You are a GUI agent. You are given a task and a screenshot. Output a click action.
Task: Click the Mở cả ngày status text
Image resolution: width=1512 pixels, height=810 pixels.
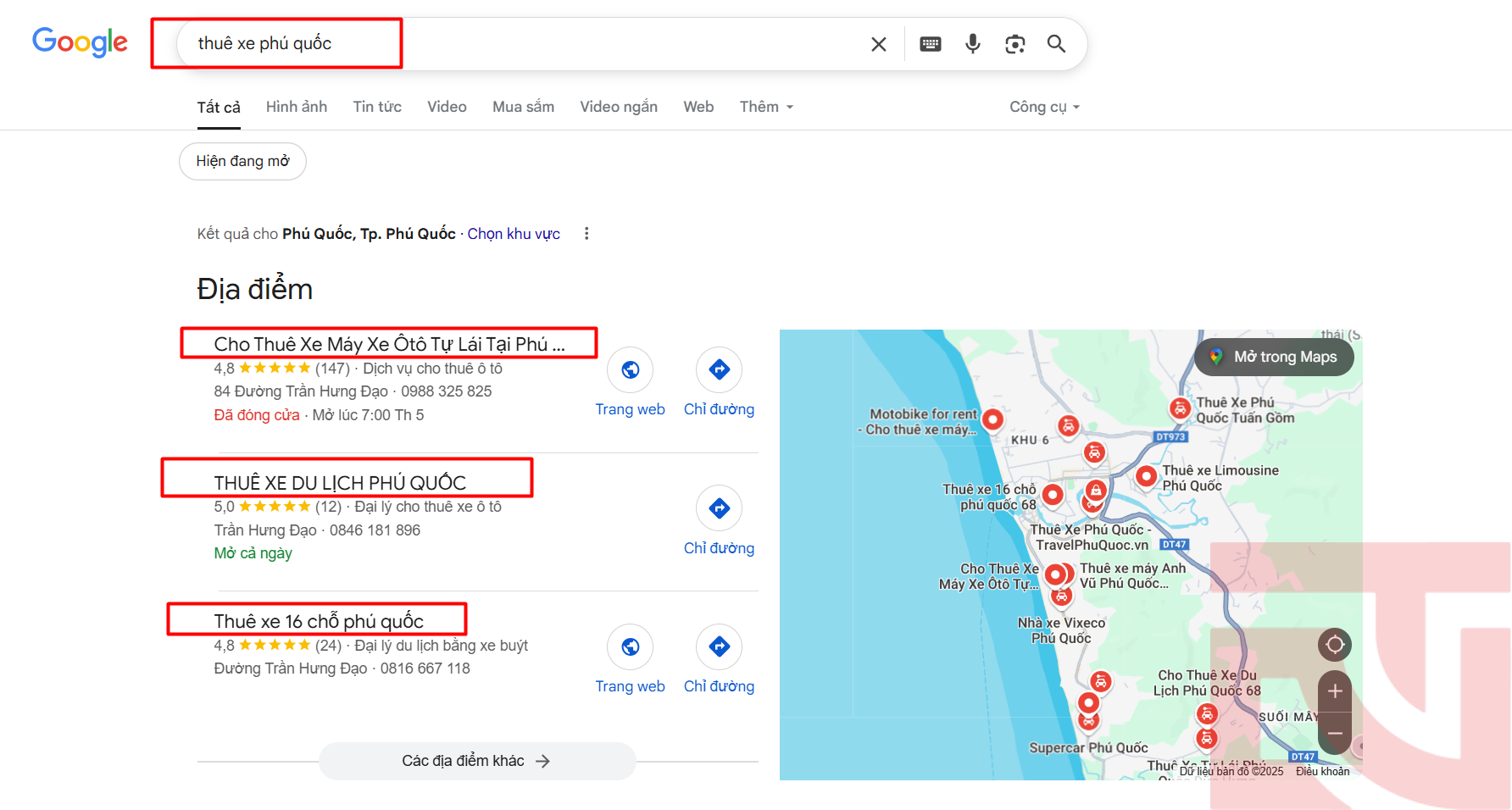(253, 553)
